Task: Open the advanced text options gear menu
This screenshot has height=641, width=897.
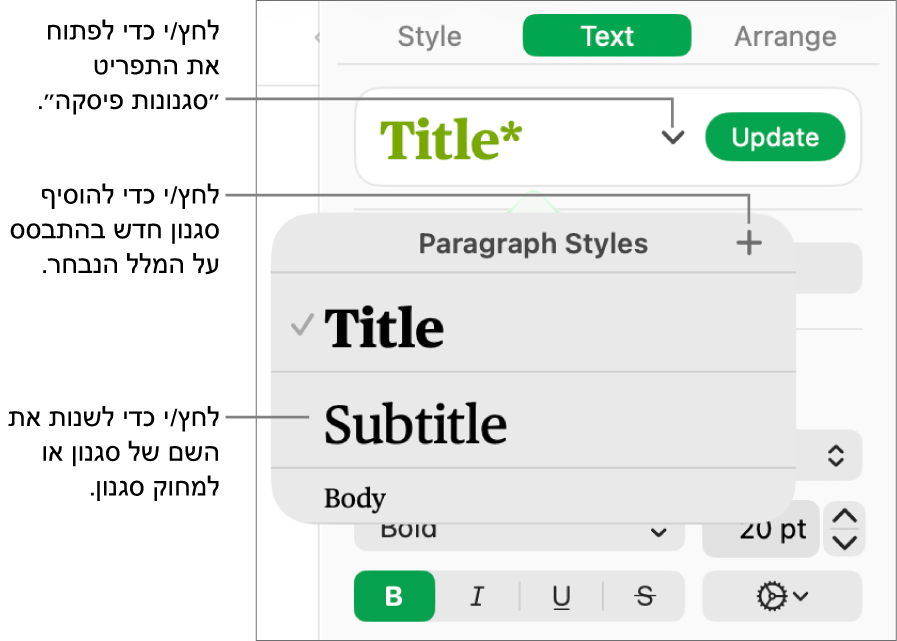Action: coord(782,597)
